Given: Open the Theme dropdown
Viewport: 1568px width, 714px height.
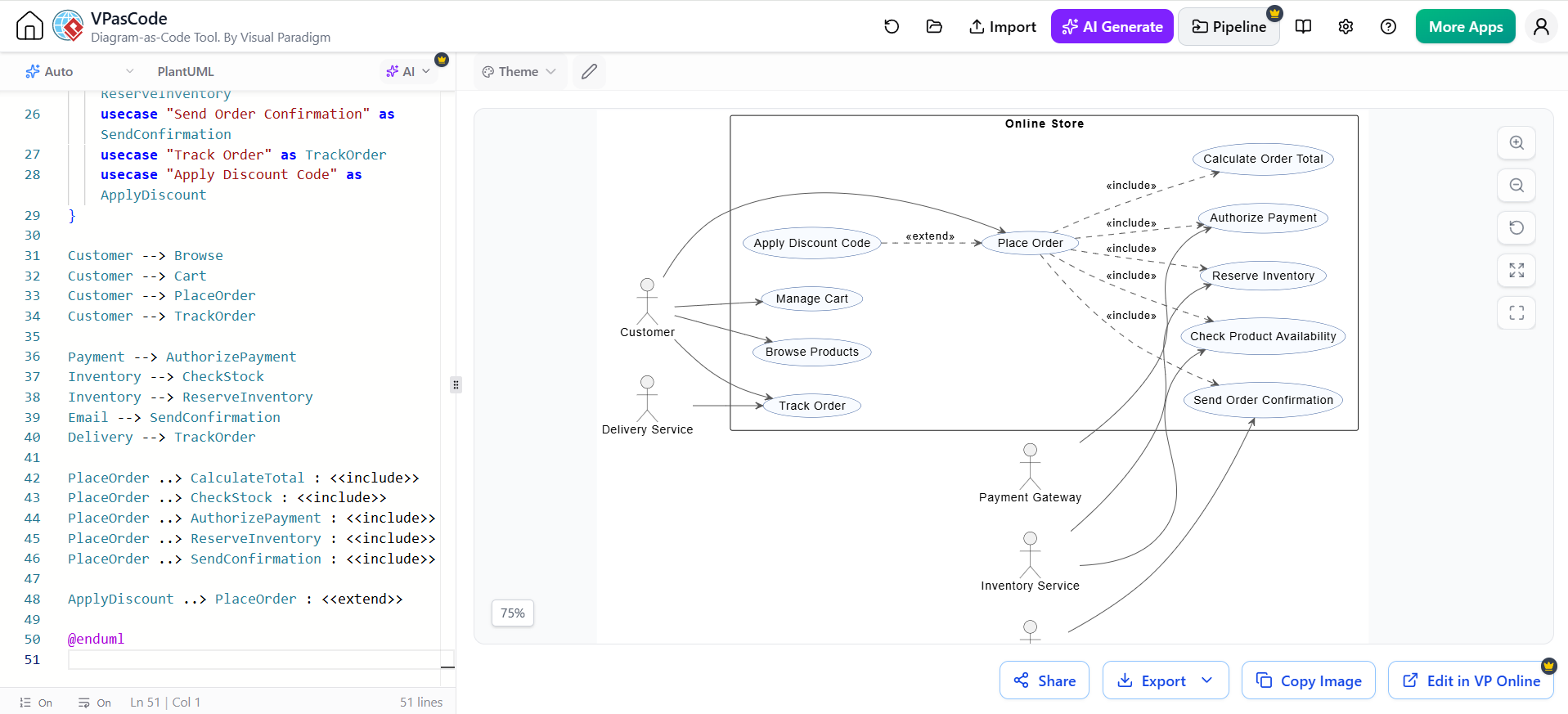Looking at the screenshot, I should [519, 72].
